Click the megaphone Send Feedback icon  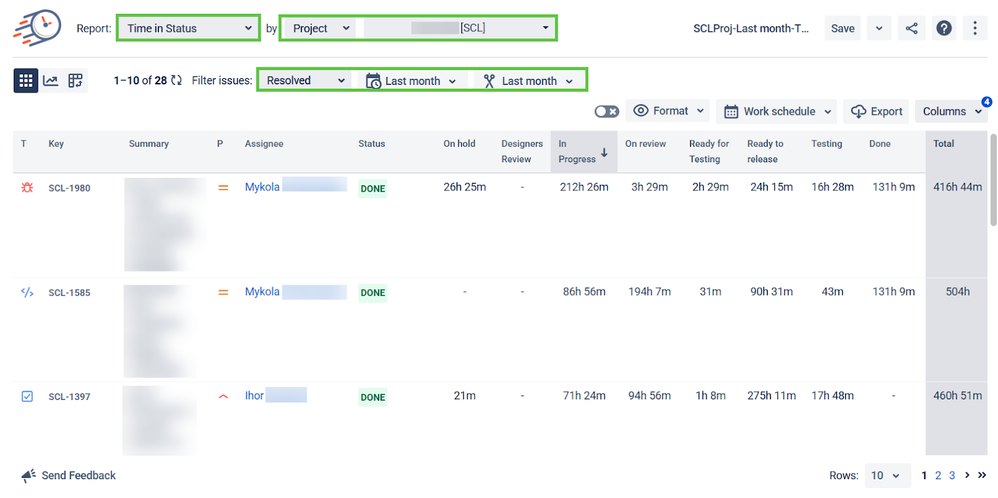click(x=28, y=476)
